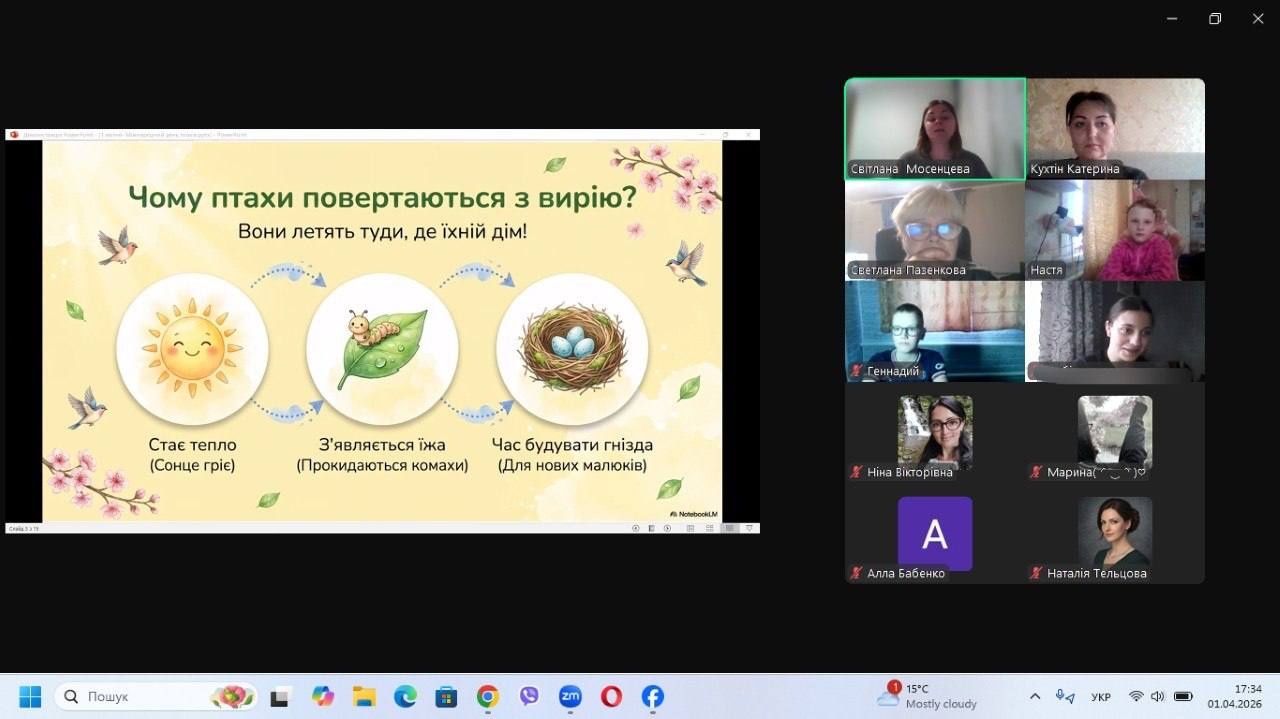Open Microsoft Store from the taskbar
The image size is (1280, 719).
pos(446,697)
